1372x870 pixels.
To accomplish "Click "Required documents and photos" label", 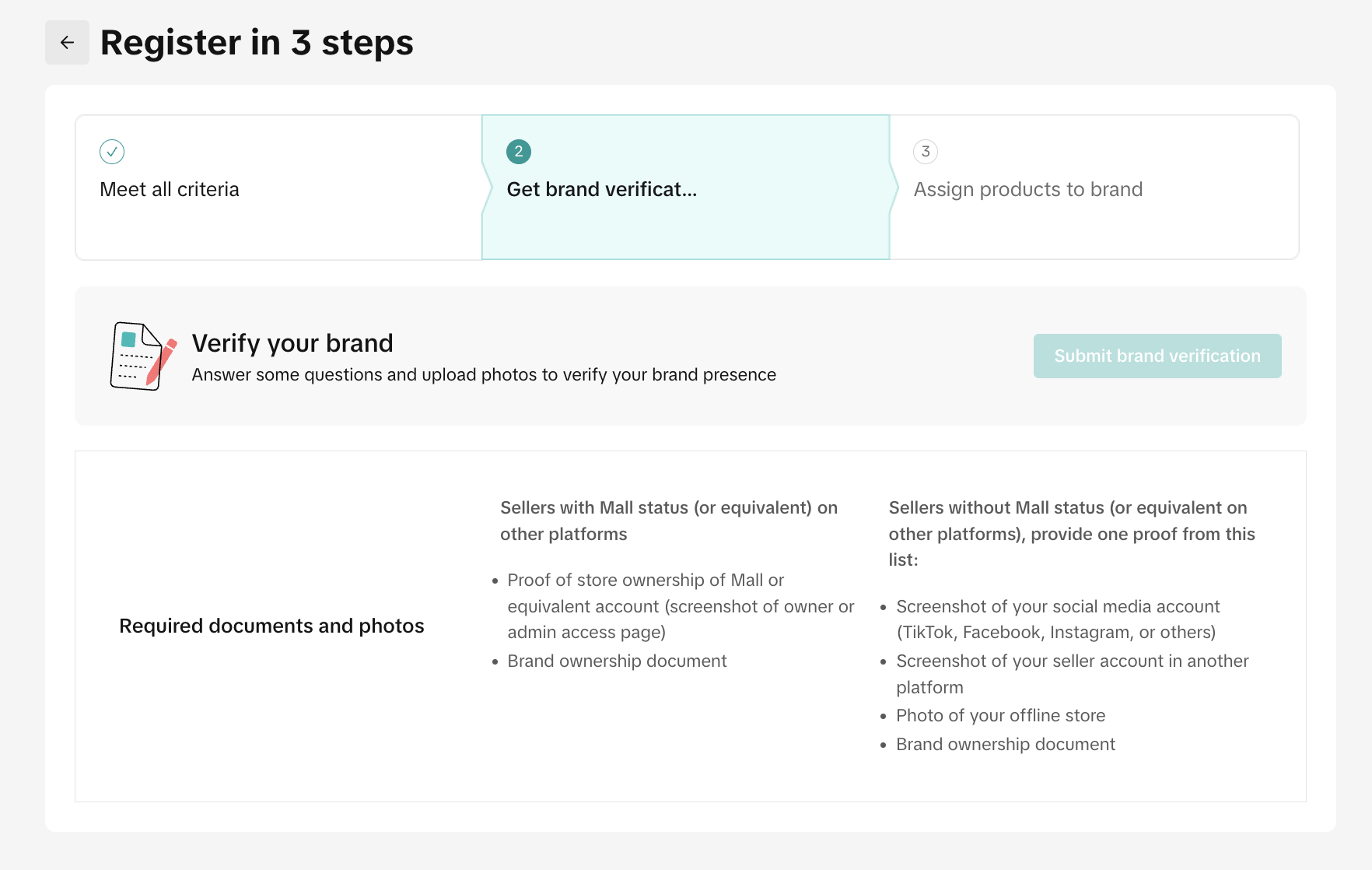I will pyautogui.click(x=271, y=626).
